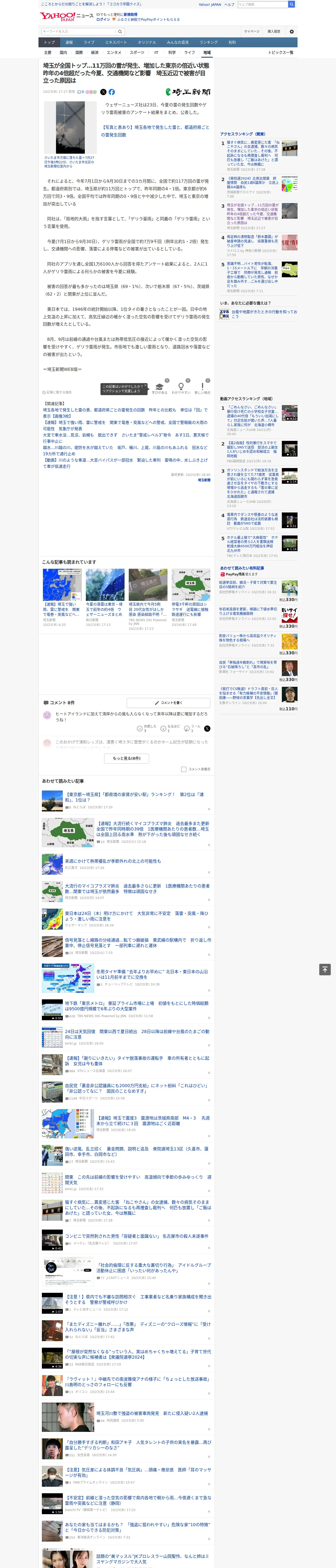
Task: Open 総選挙目前 paid article (330円)
Action: [x=248, y=584]
